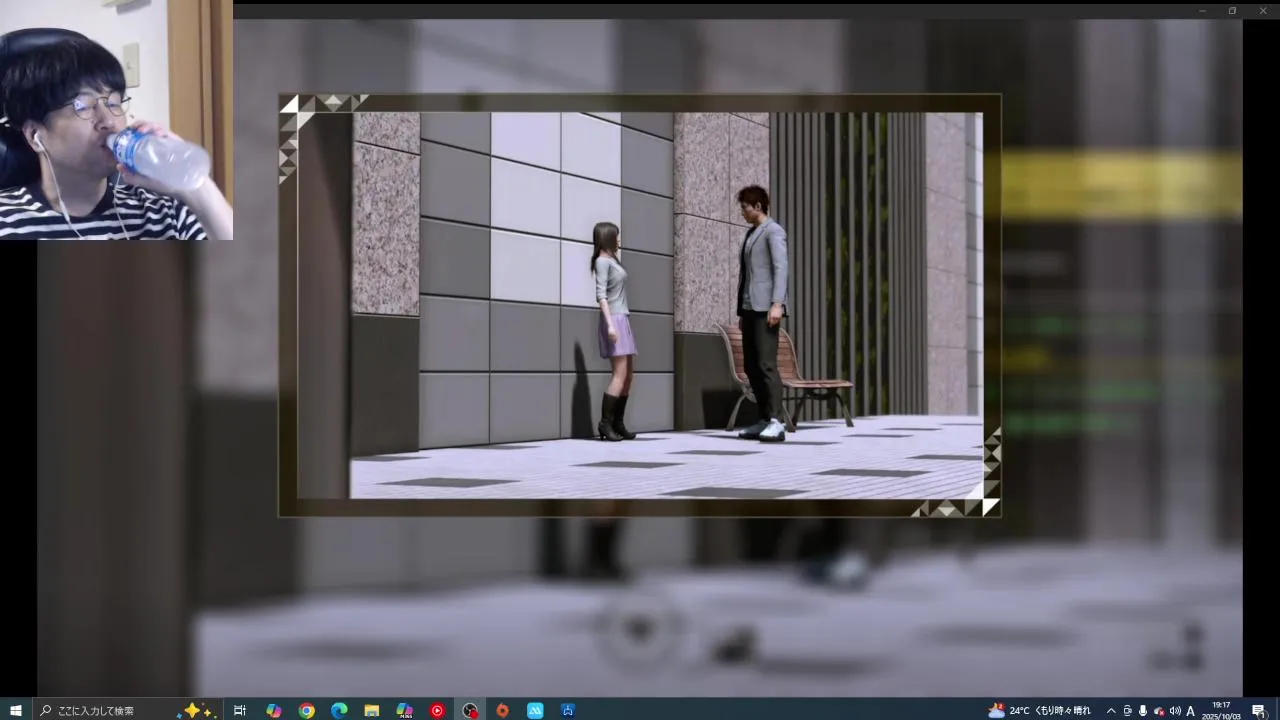This screenshot has height=720, width=1280.
Task: Click the webcam overlay in the corner
Action: click(116, 120)
